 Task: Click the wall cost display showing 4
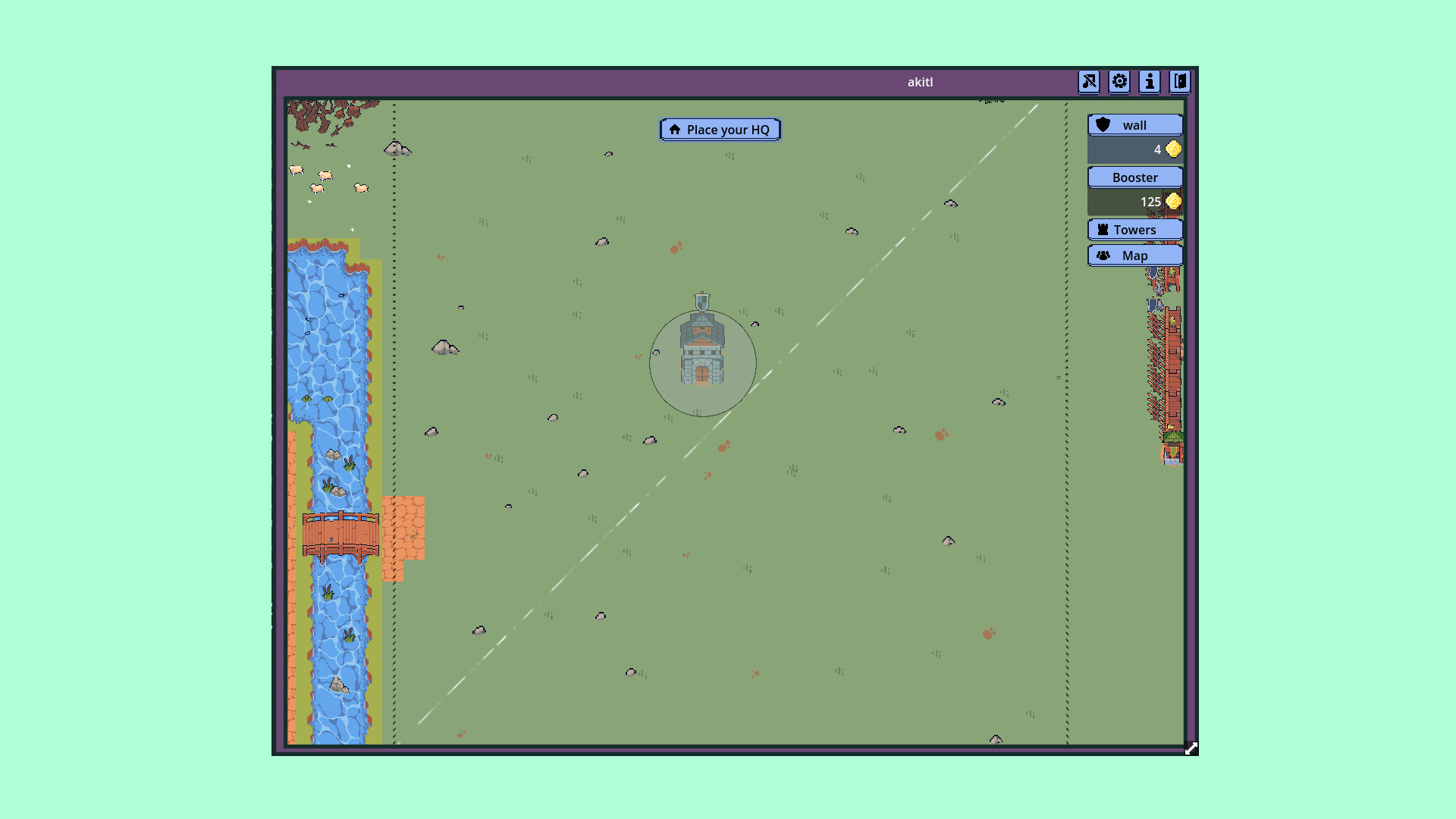point(1158,149)
